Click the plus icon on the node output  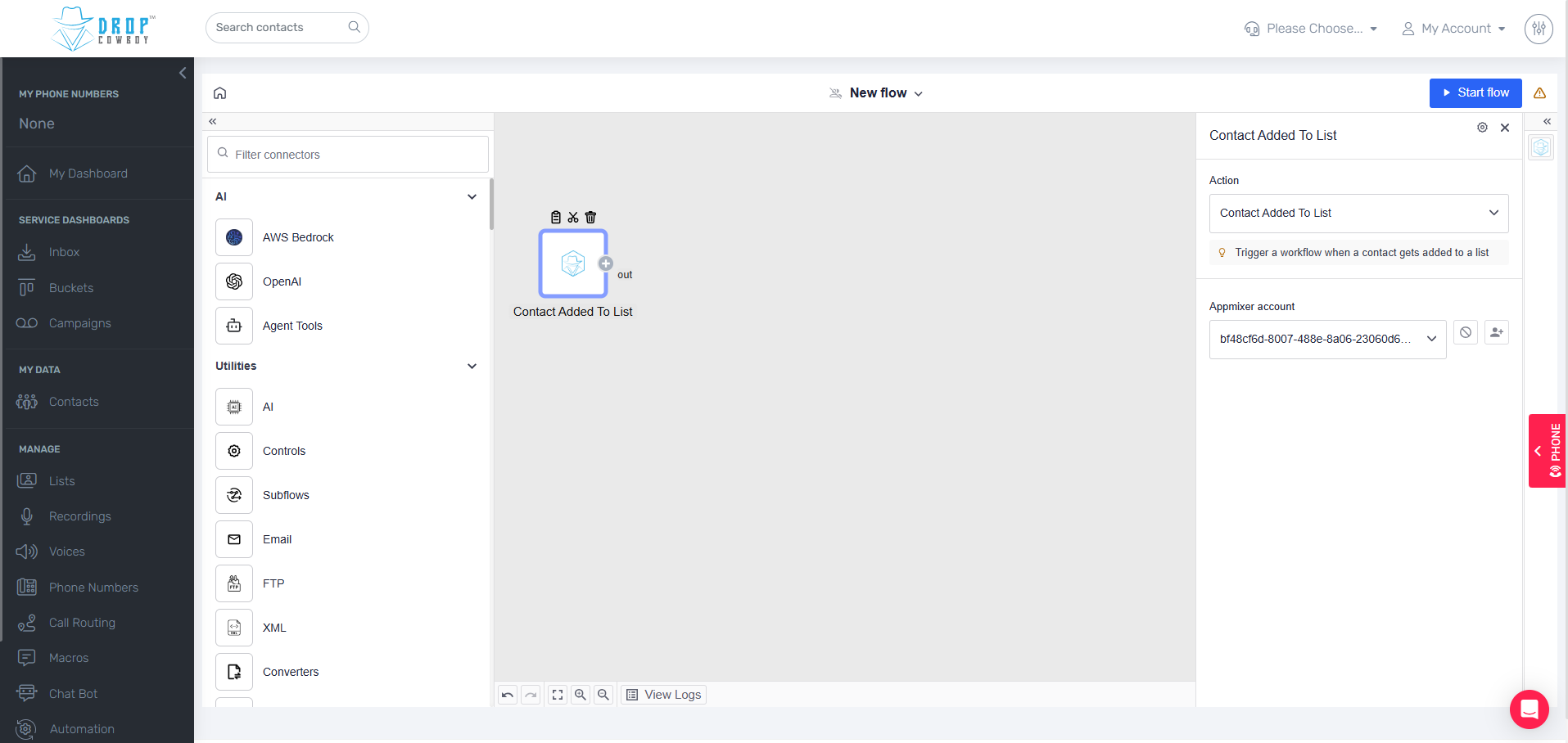pos(606,263)
